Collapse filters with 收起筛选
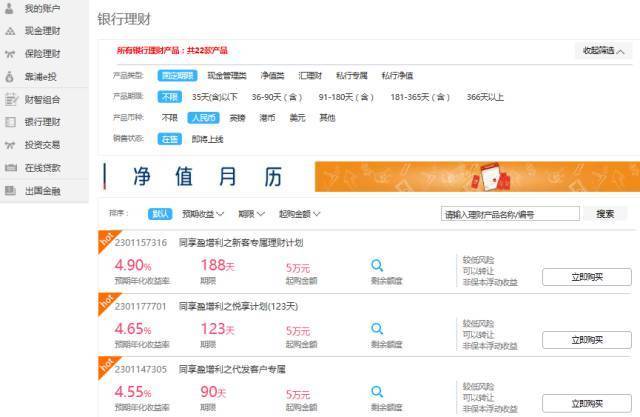Screen dimensions: 640x417 coord(603,51)
